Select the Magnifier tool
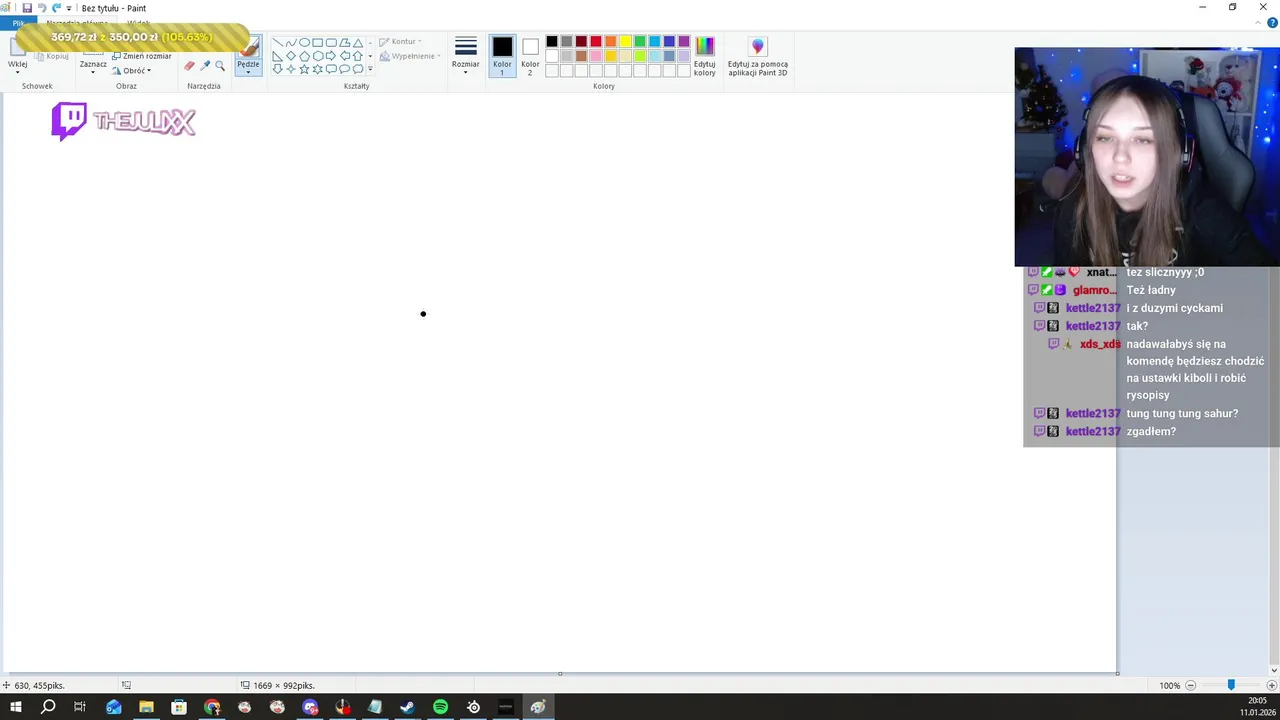 pos(220,65)
